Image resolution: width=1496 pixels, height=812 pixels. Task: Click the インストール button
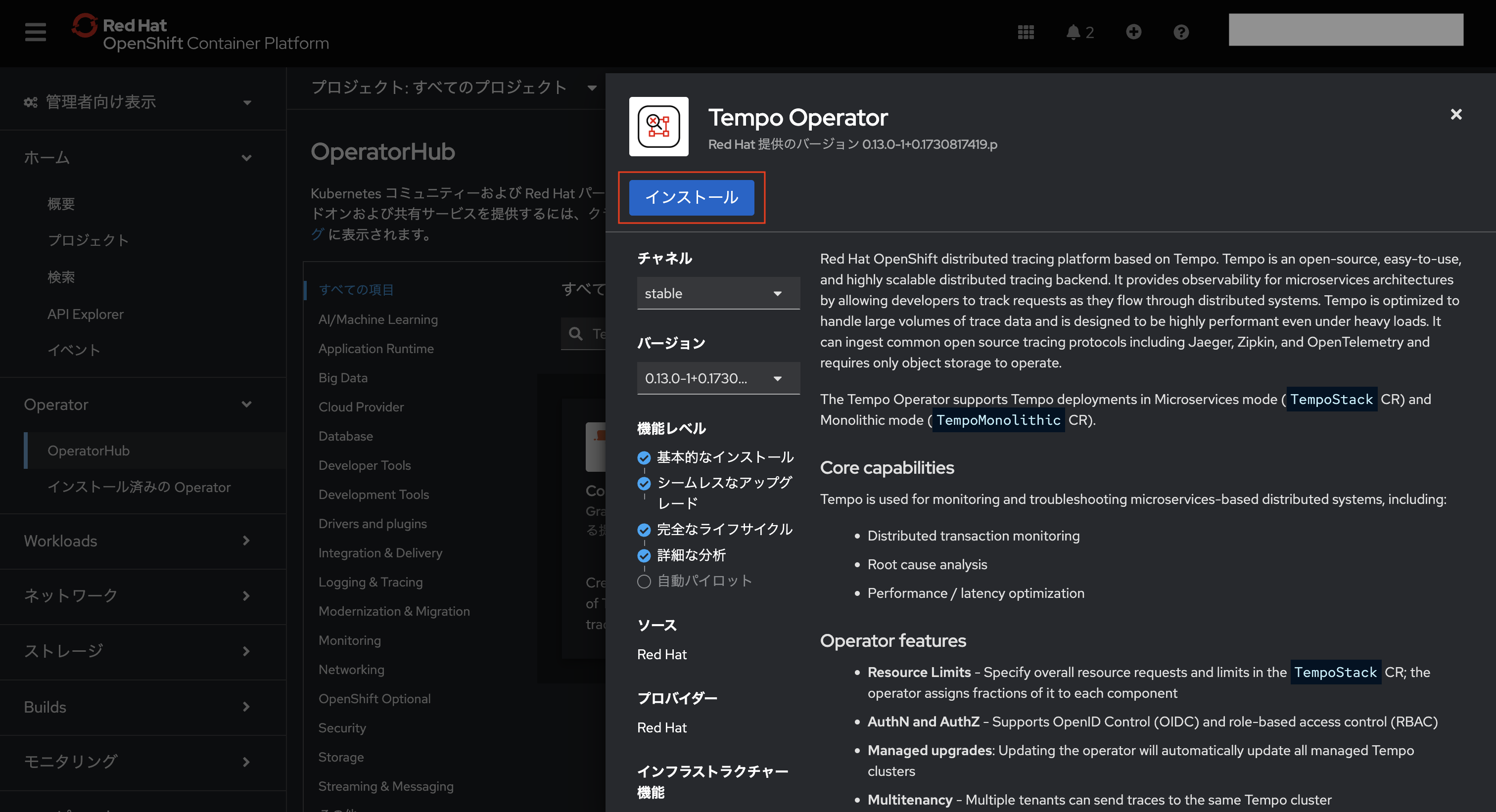[x=691, y=197]
